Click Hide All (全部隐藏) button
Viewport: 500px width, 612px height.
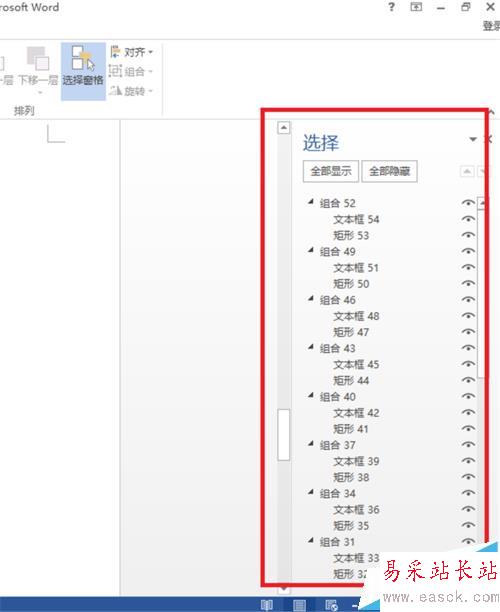point(389,171)
